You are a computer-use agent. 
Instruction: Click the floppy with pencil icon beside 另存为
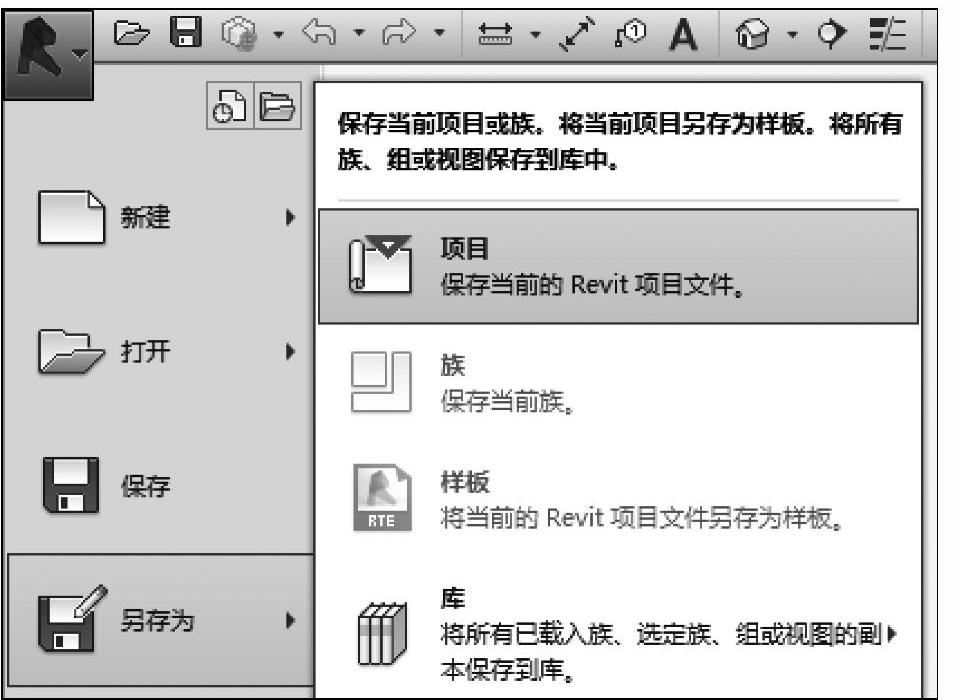72,619
